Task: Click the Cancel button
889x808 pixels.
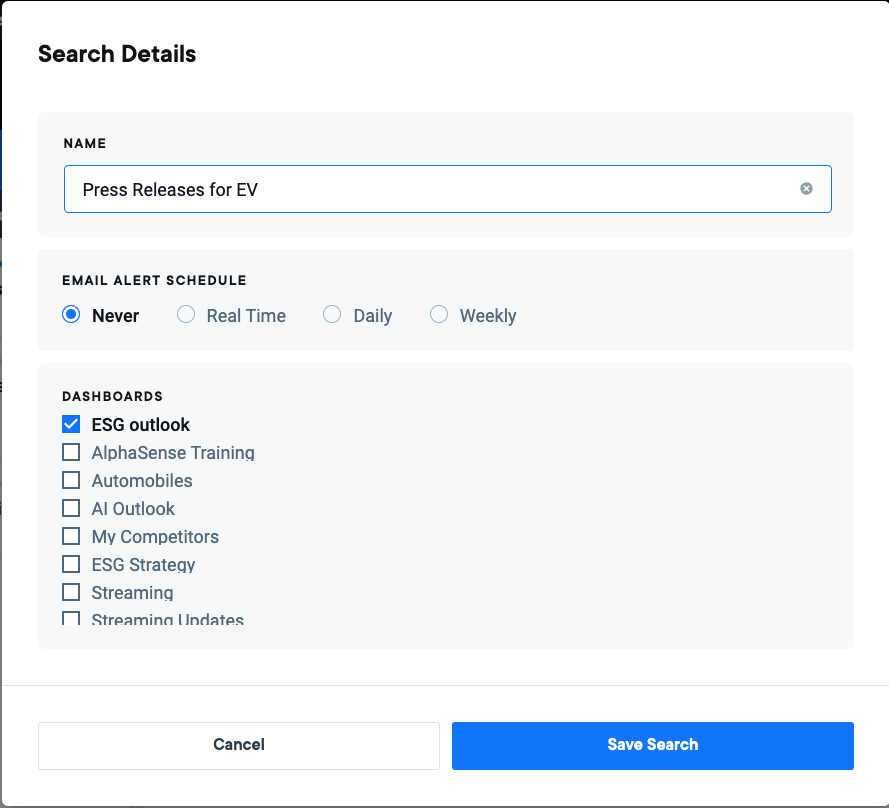Action: tap(239, 746)
